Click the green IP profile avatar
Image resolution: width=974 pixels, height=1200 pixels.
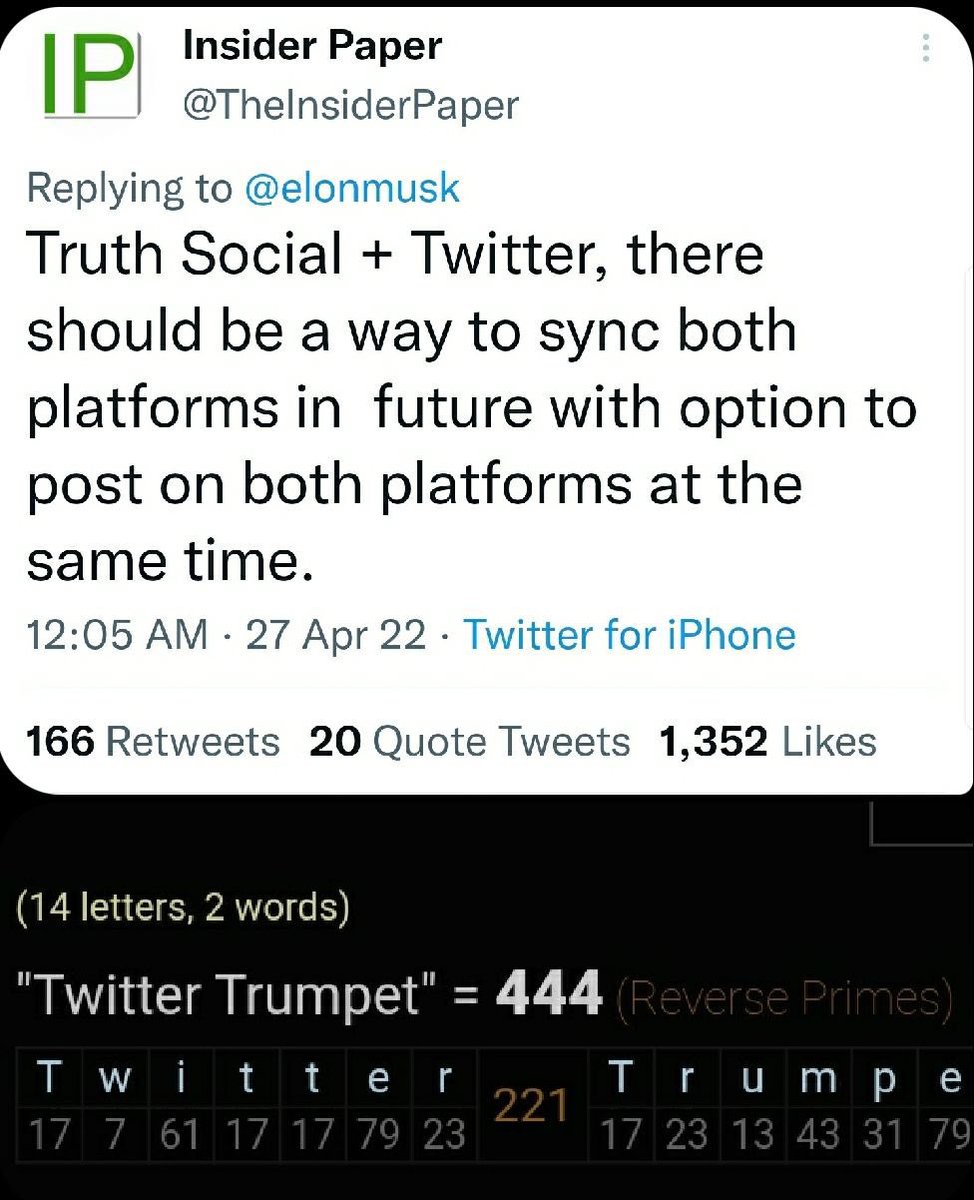89,77
